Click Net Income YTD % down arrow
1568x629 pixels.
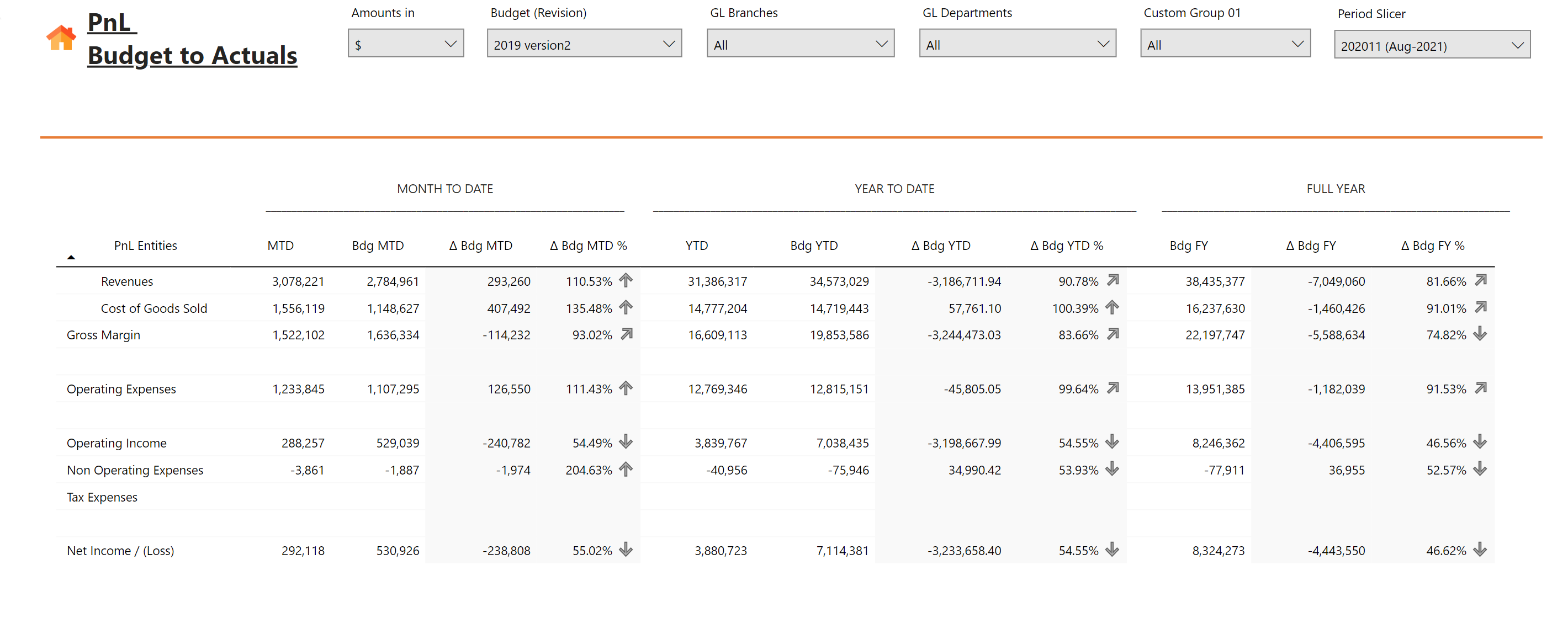1112,550
